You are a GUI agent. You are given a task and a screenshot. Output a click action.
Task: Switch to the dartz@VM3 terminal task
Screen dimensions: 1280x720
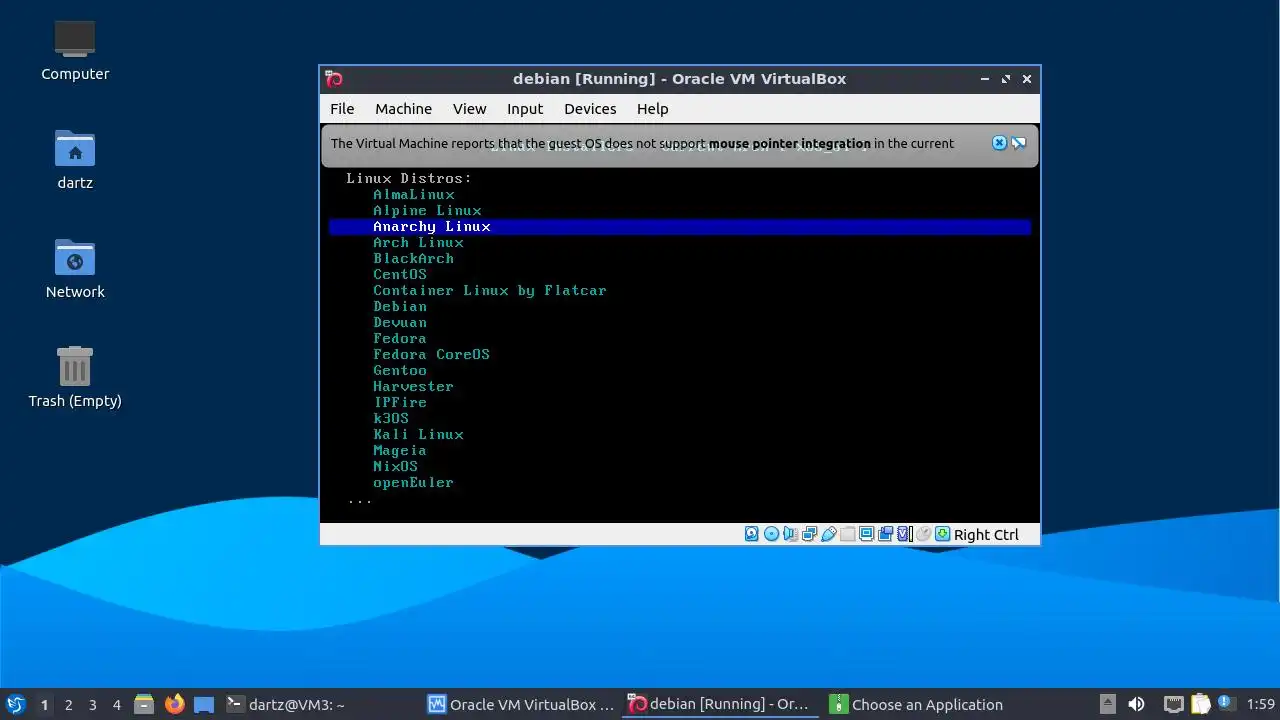[x=286, y=704]
